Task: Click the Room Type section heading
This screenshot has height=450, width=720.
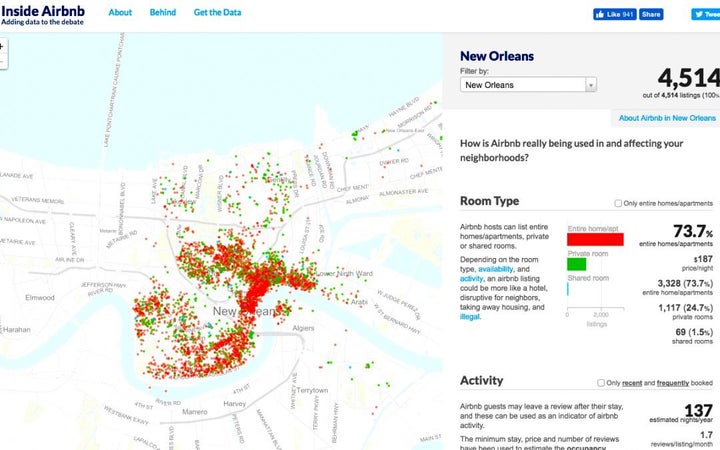Action: click(489, 201)
